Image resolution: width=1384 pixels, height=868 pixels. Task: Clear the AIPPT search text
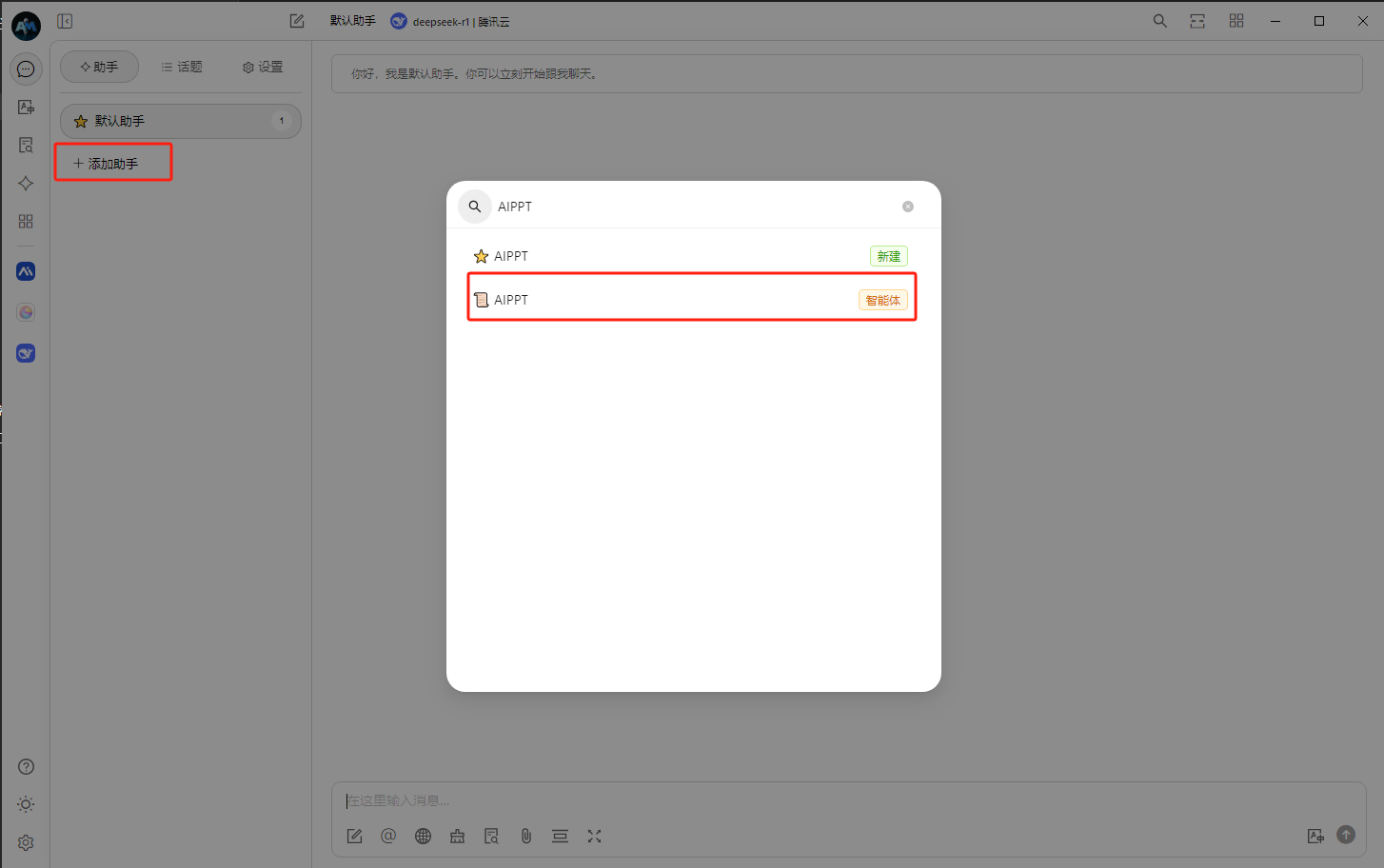(x=908, y=207)
